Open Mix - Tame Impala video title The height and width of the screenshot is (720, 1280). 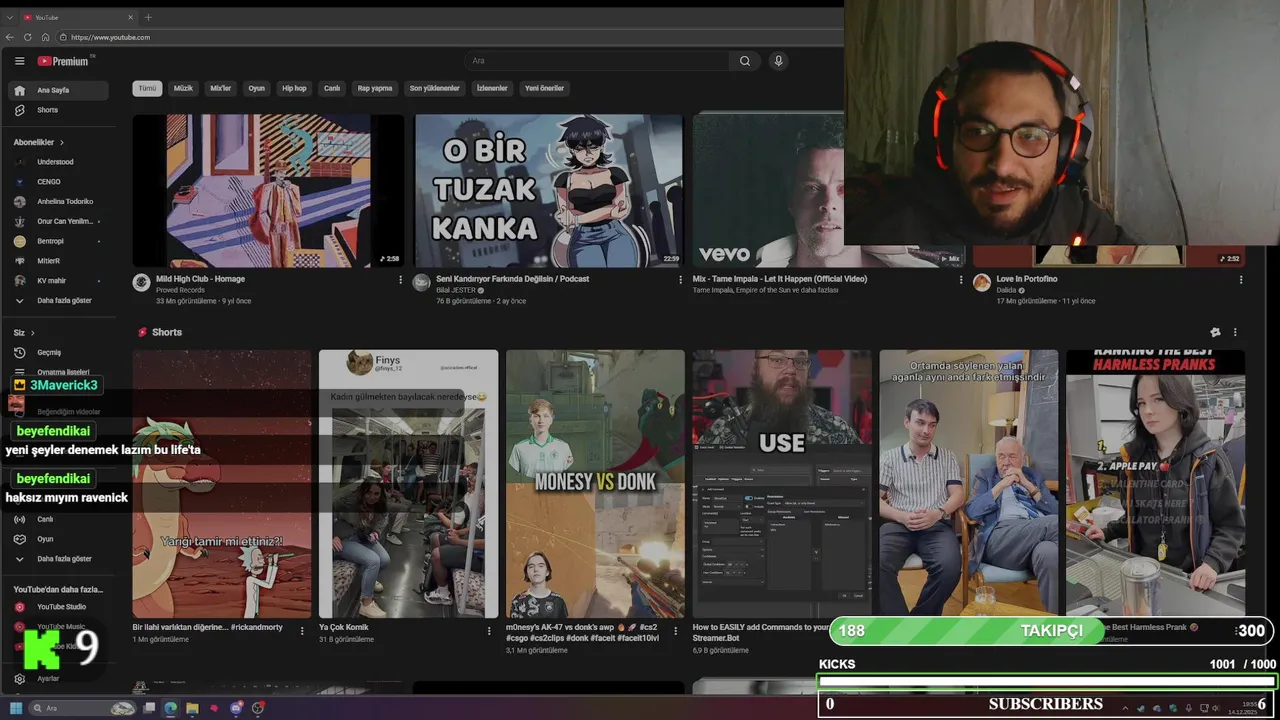[780, 279]
